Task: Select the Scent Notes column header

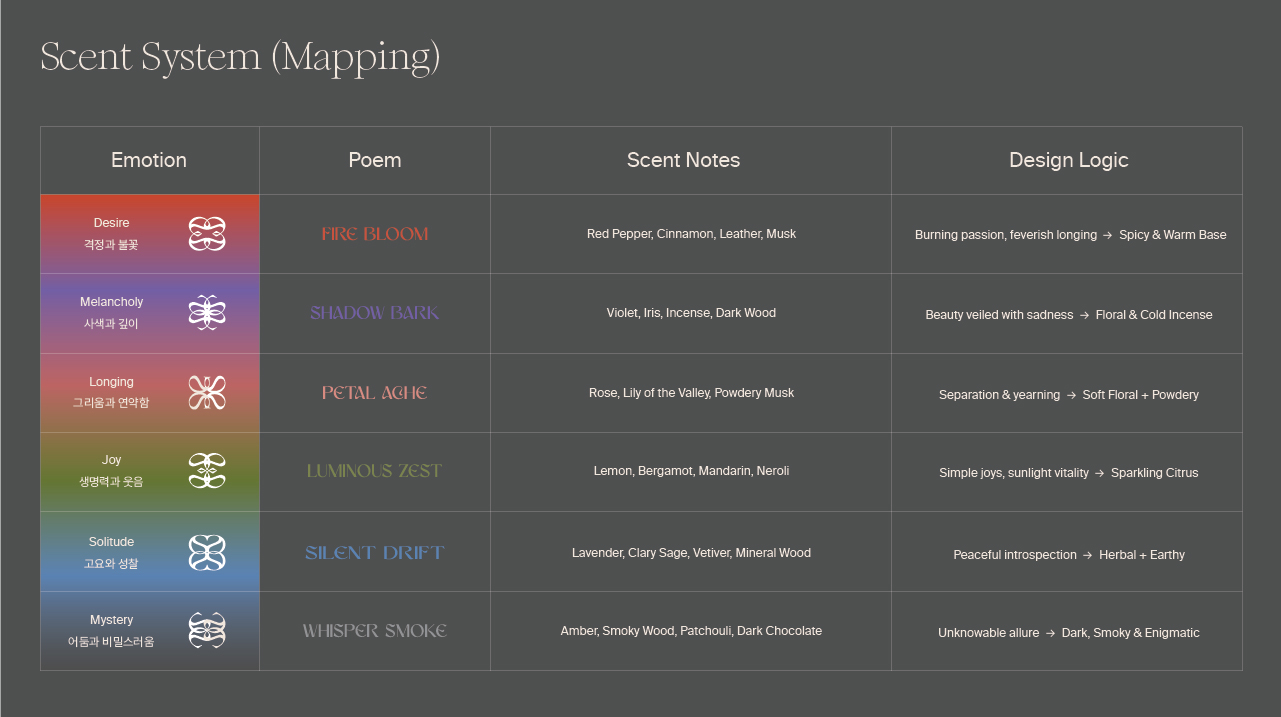Action: pyautogui.click(x=683, y=160)
